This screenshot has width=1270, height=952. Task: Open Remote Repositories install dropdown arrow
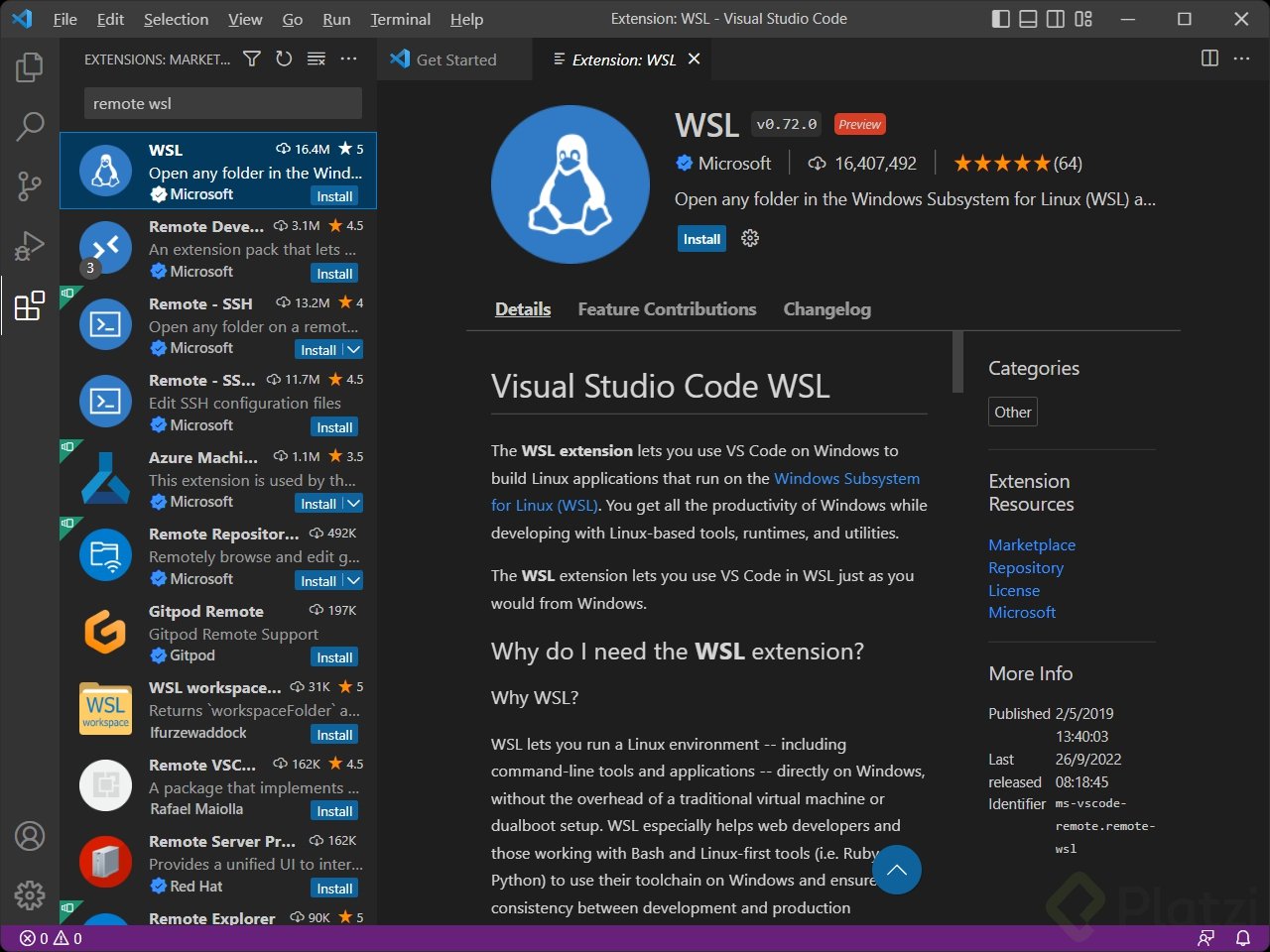[354, 581]
